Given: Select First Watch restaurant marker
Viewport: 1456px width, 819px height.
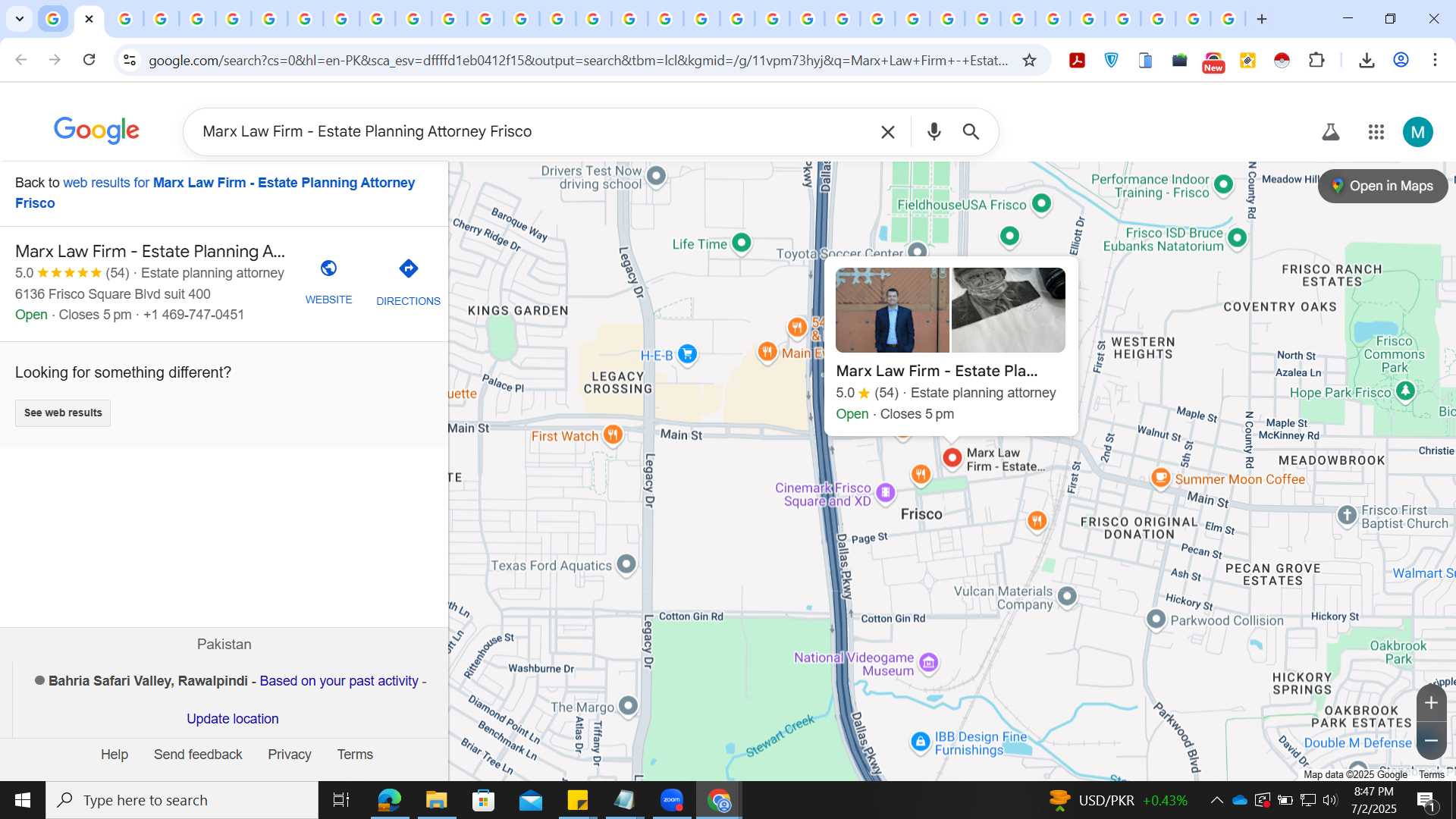Looking at the screenshot, I should (613, 435).
